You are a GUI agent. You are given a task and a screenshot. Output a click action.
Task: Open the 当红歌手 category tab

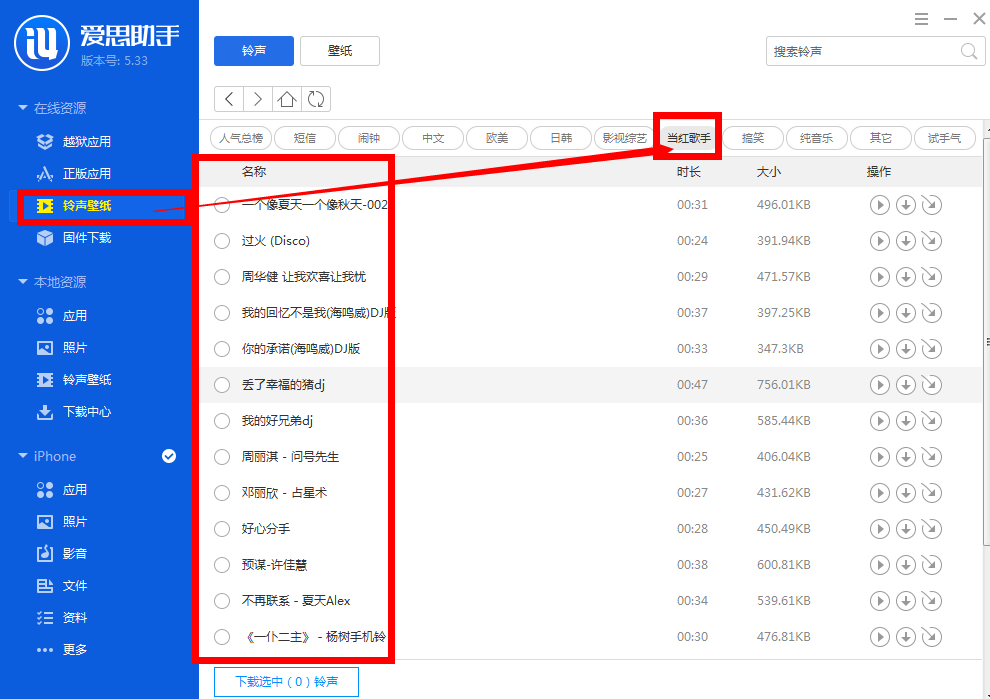point(687,138)
